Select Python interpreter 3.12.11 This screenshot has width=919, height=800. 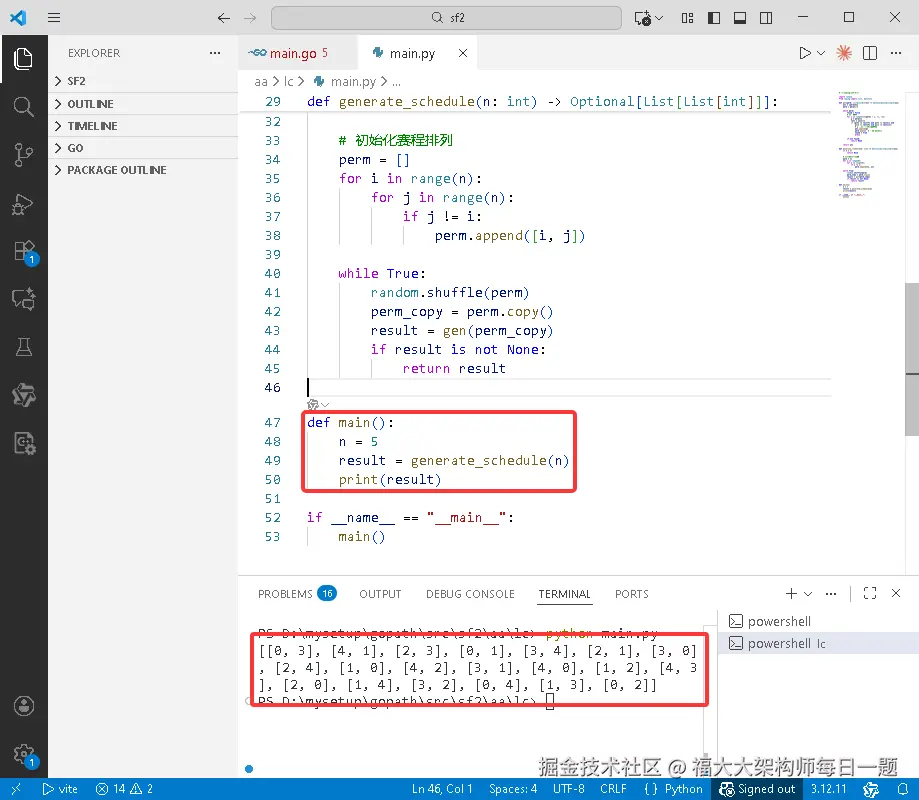click(829, 789)
